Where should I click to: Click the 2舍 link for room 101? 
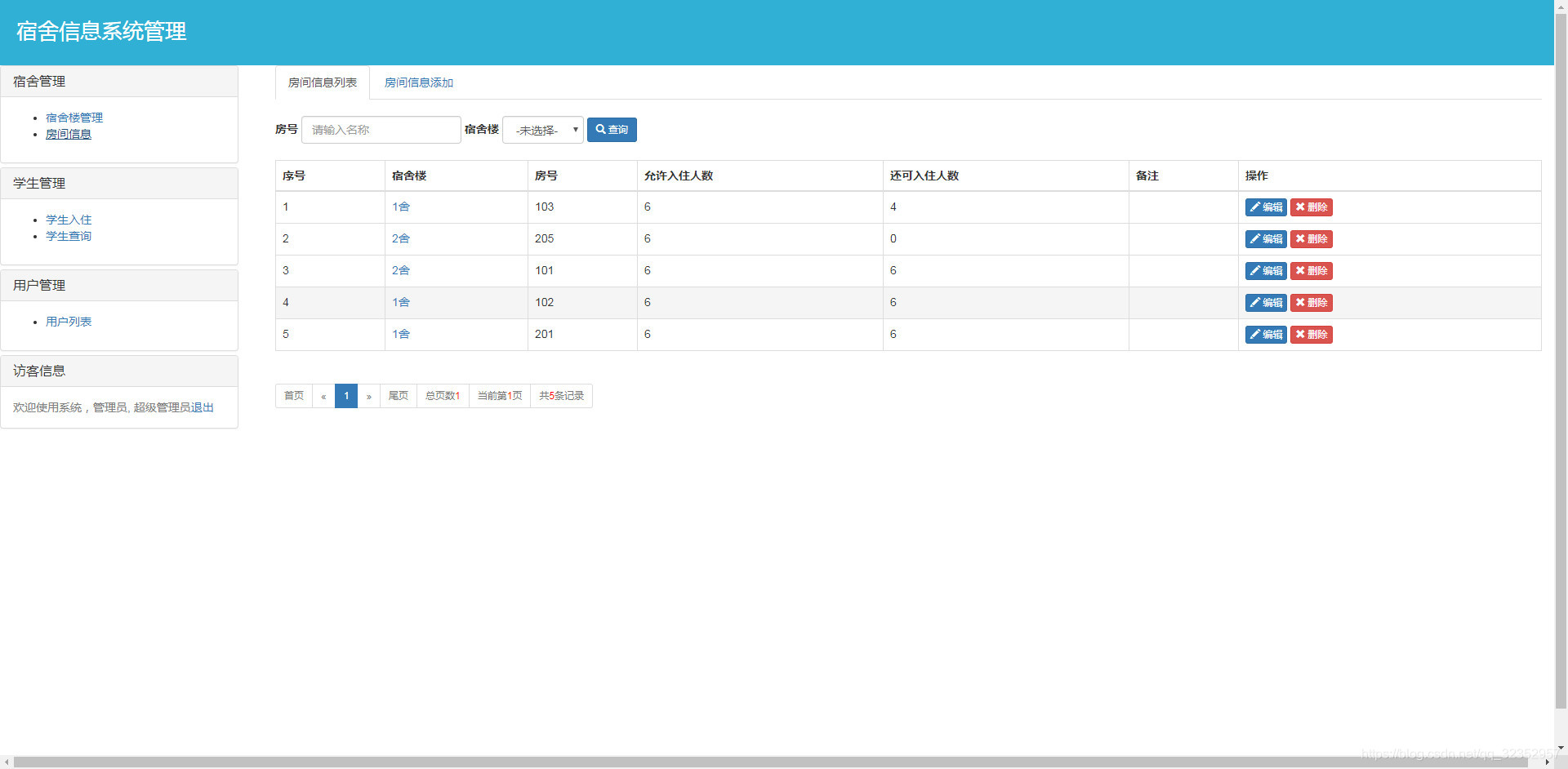pyautogui.click(x=401, y=271)
